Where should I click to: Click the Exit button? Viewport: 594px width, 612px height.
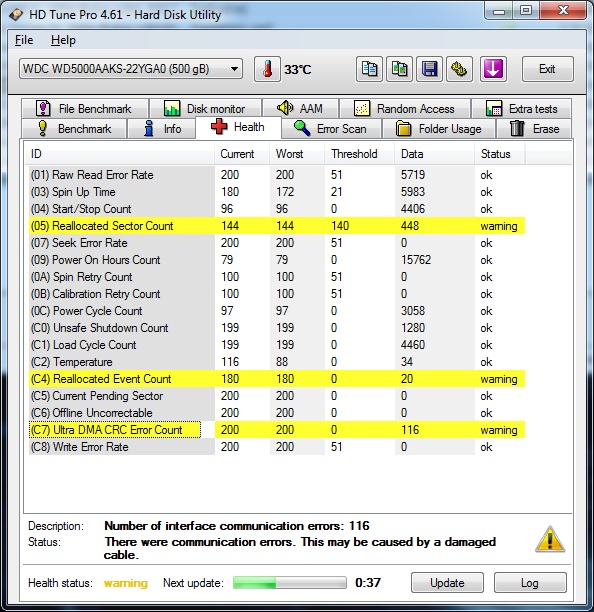pyautogui.click(x=548, y=69)
